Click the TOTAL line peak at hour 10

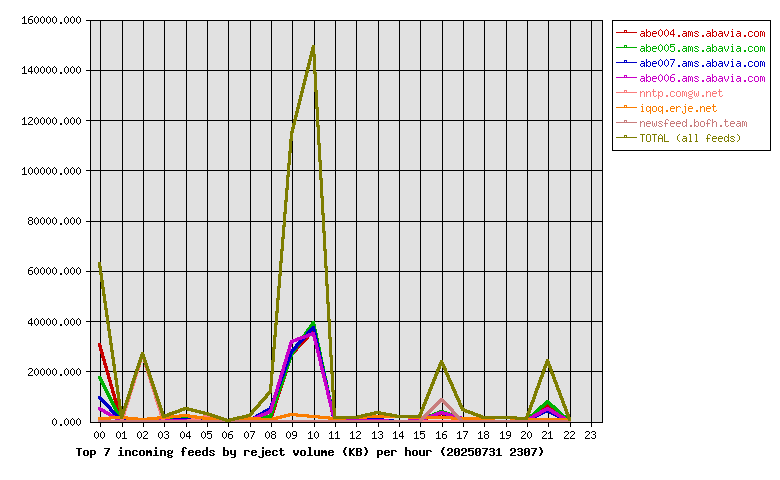(313, 47)
